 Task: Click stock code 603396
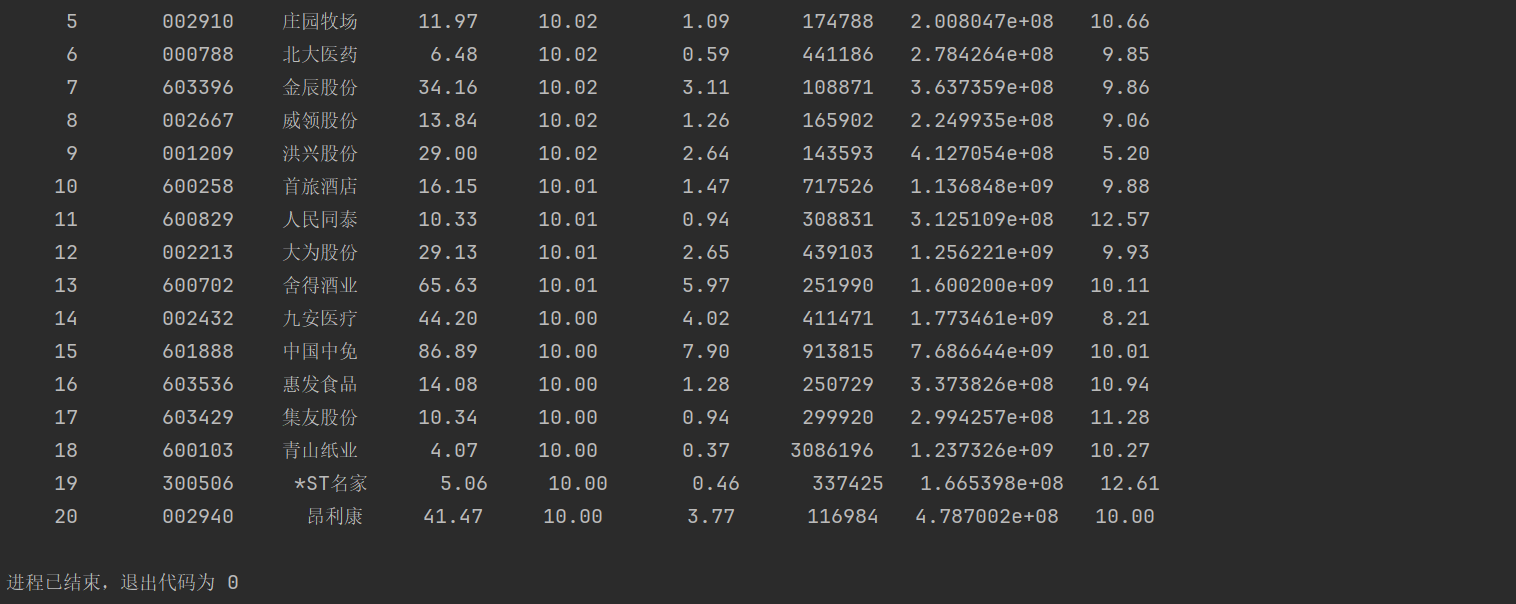coord(198,87)
